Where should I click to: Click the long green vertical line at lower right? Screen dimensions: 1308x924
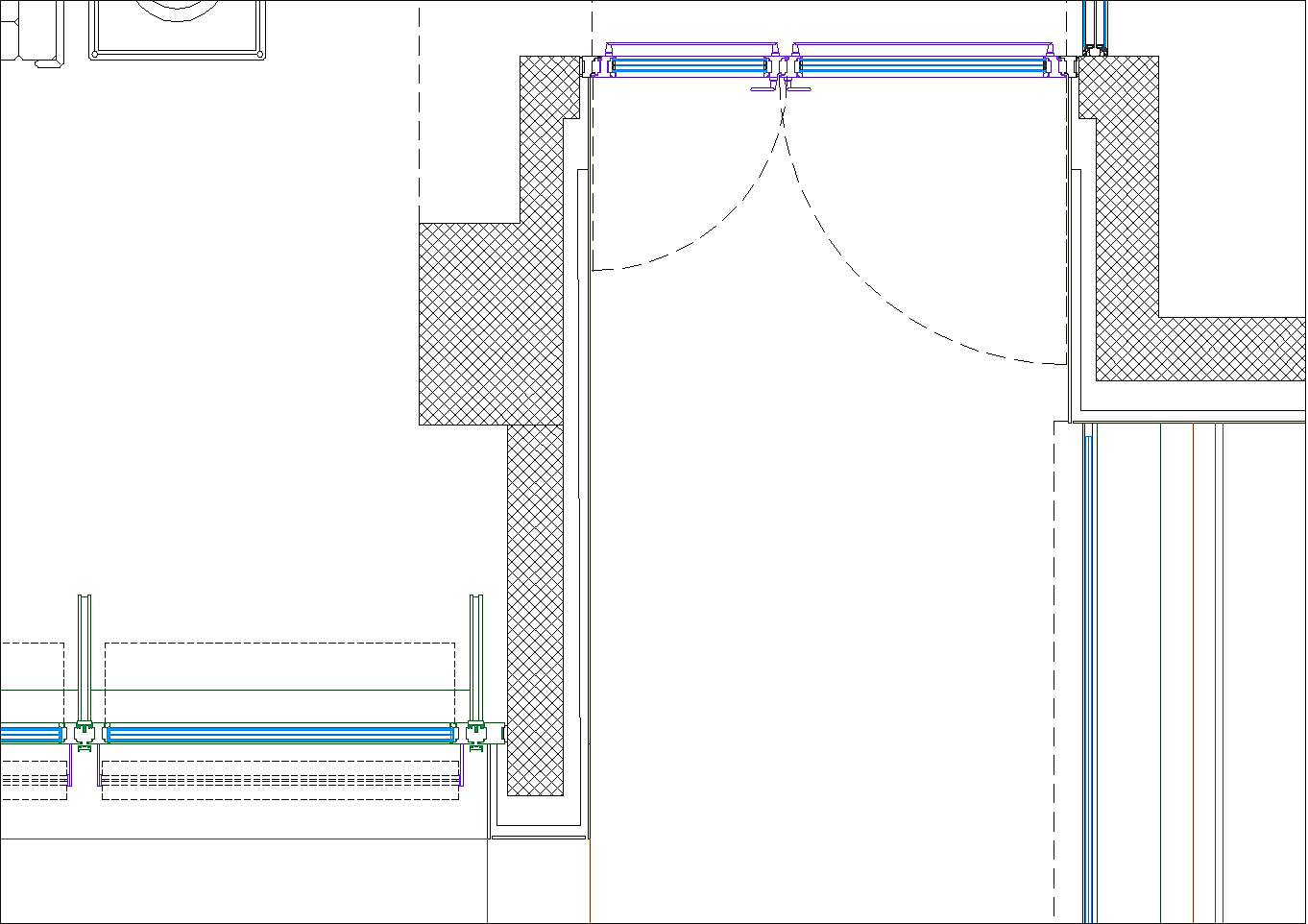click(x=1160, y=672)
